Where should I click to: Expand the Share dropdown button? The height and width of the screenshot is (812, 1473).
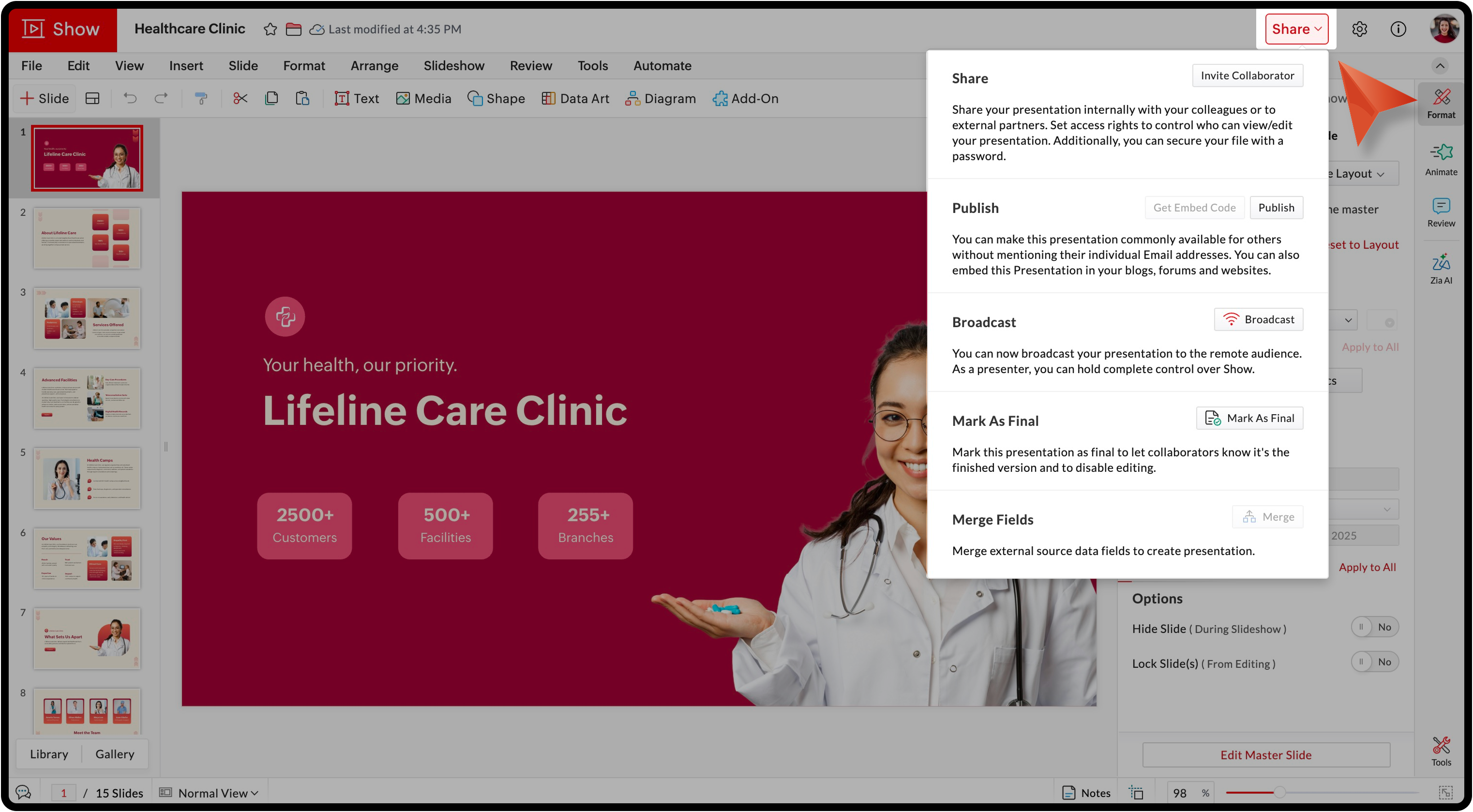click(x=1296, y=29)
